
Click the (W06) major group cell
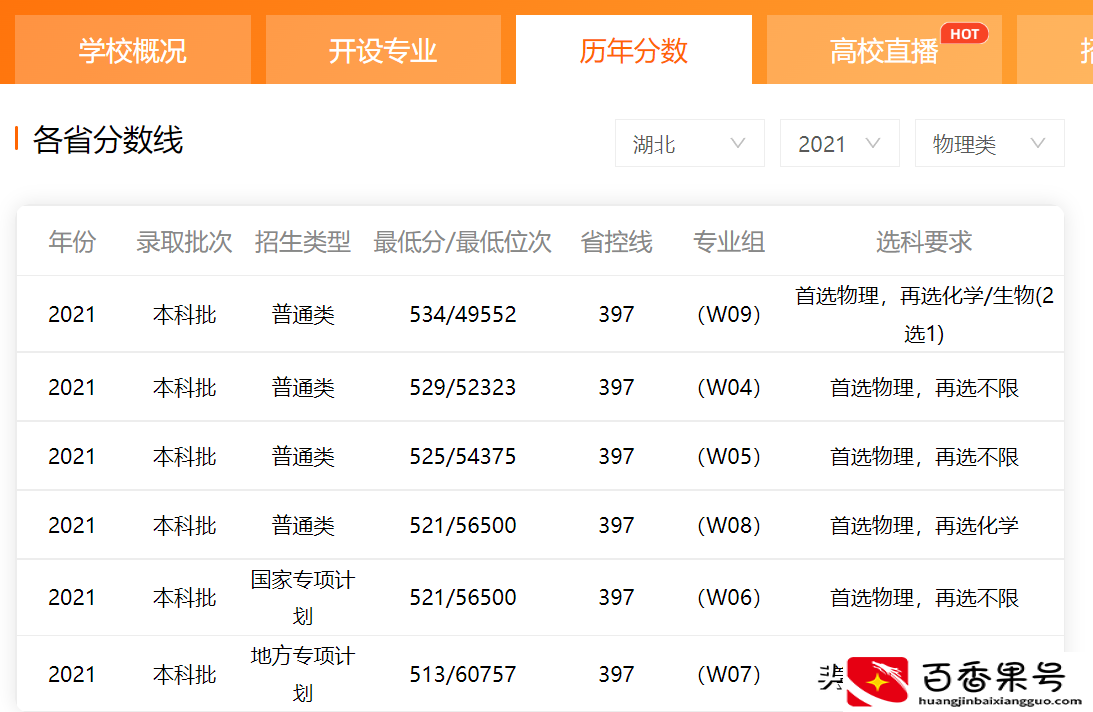tap(728, 598)
